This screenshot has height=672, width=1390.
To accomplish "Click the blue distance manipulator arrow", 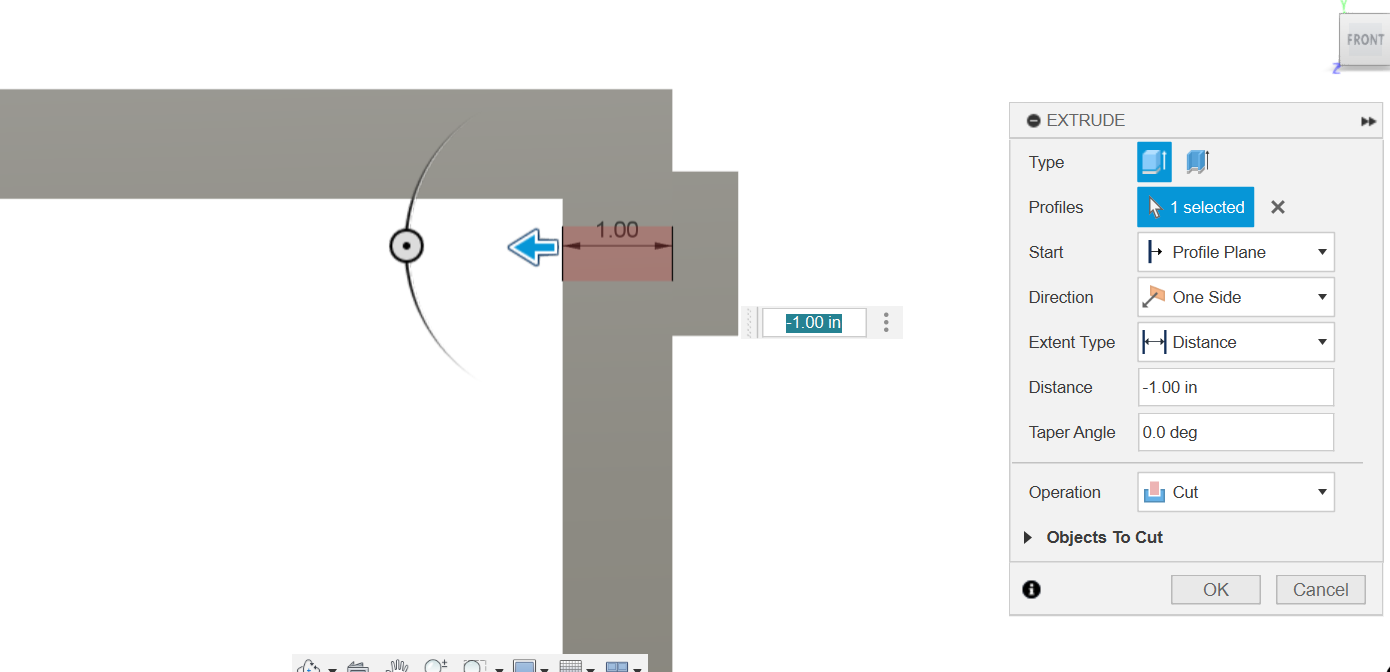I will (x=533, y=247).
